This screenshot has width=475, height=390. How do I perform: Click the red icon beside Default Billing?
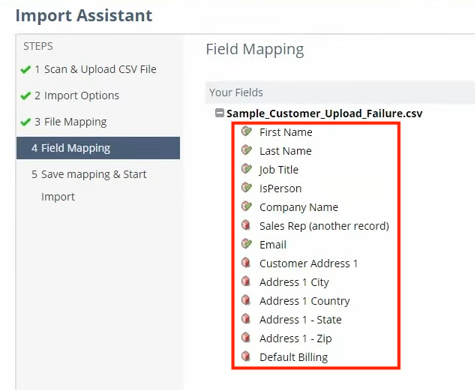click(x=246, y=356)
